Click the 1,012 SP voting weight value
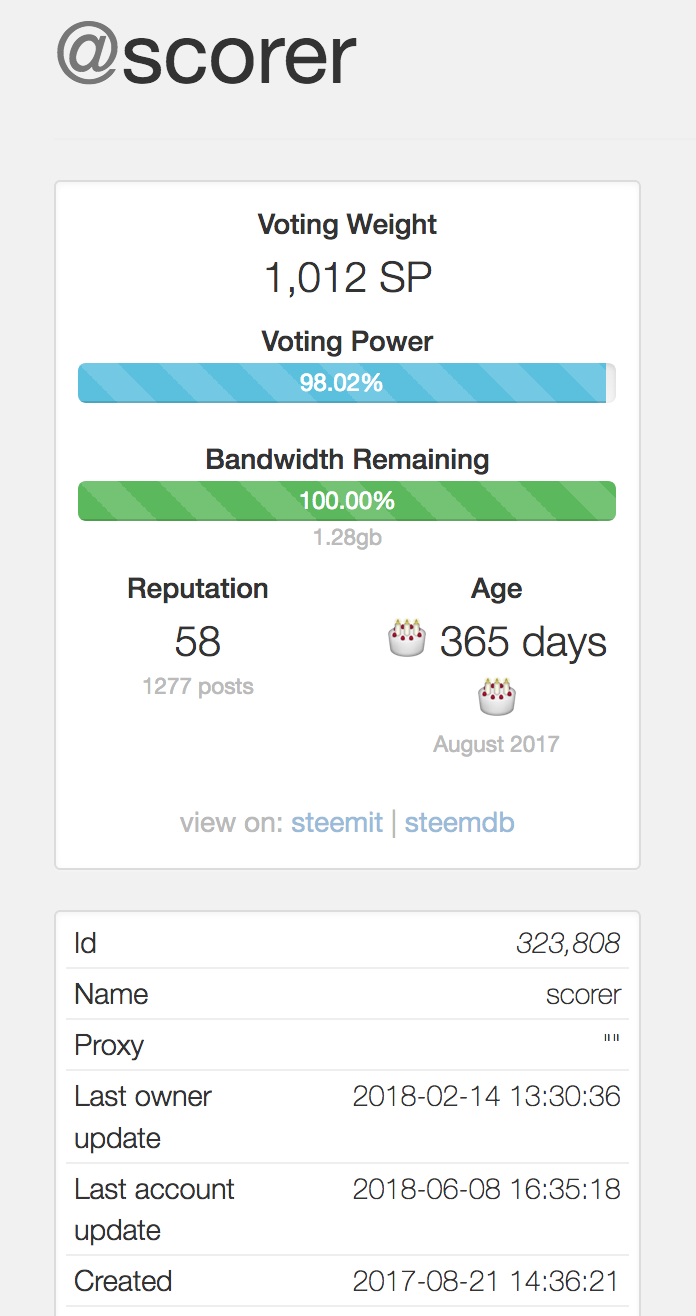696x1316 pixels. pyautogui.click(x=347, y=278)
